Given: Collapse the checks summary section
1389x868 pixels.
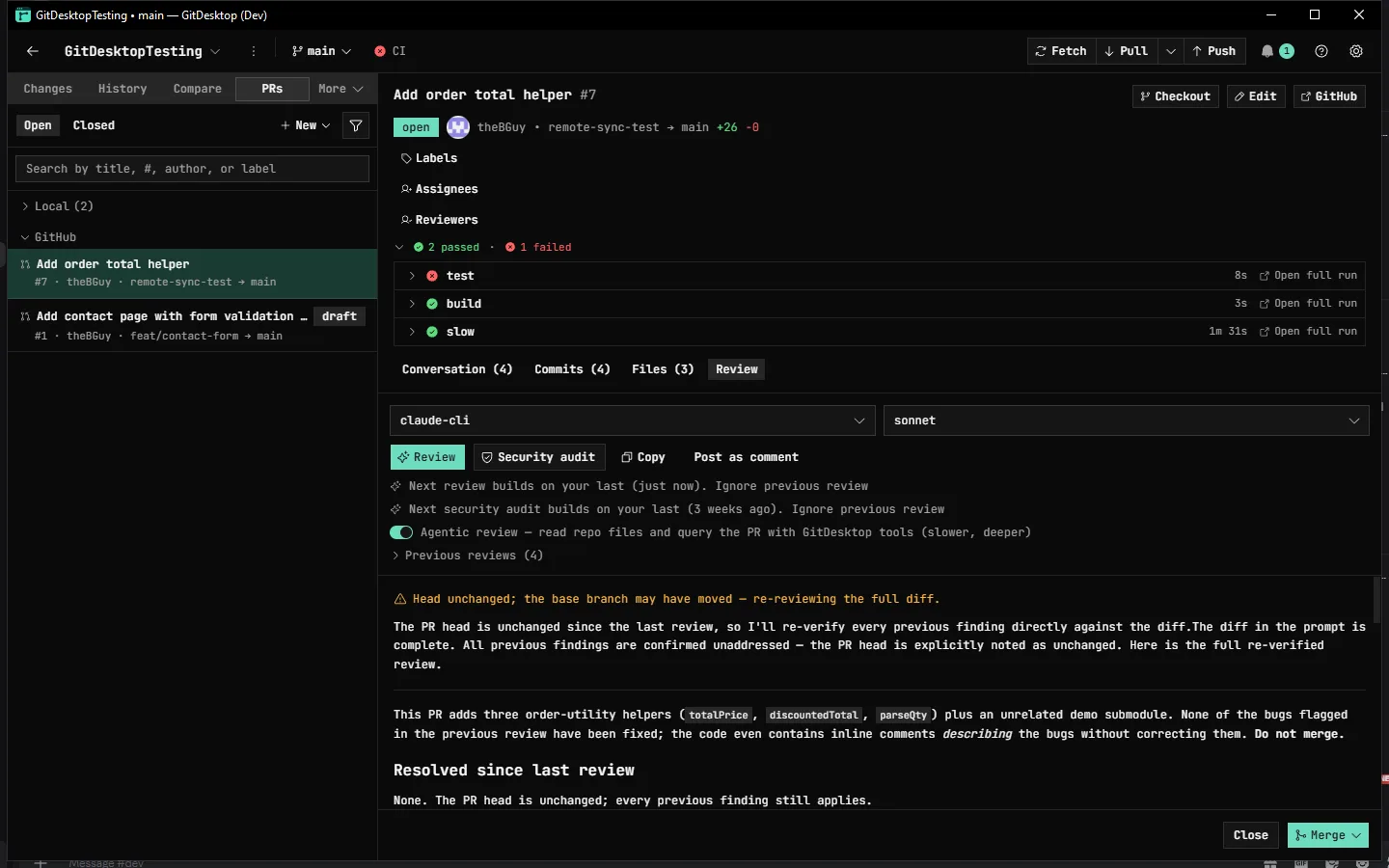Looking at the screenshot, I should click(399, 248).
